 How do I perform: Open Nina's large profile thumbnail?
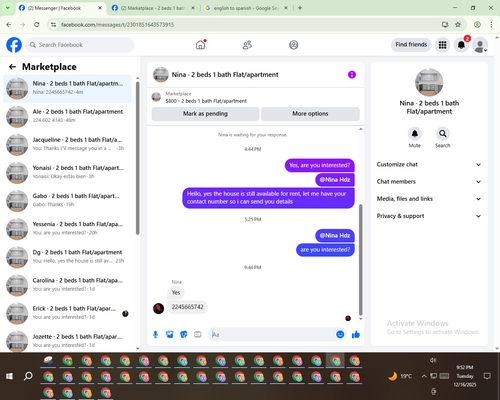429,82
